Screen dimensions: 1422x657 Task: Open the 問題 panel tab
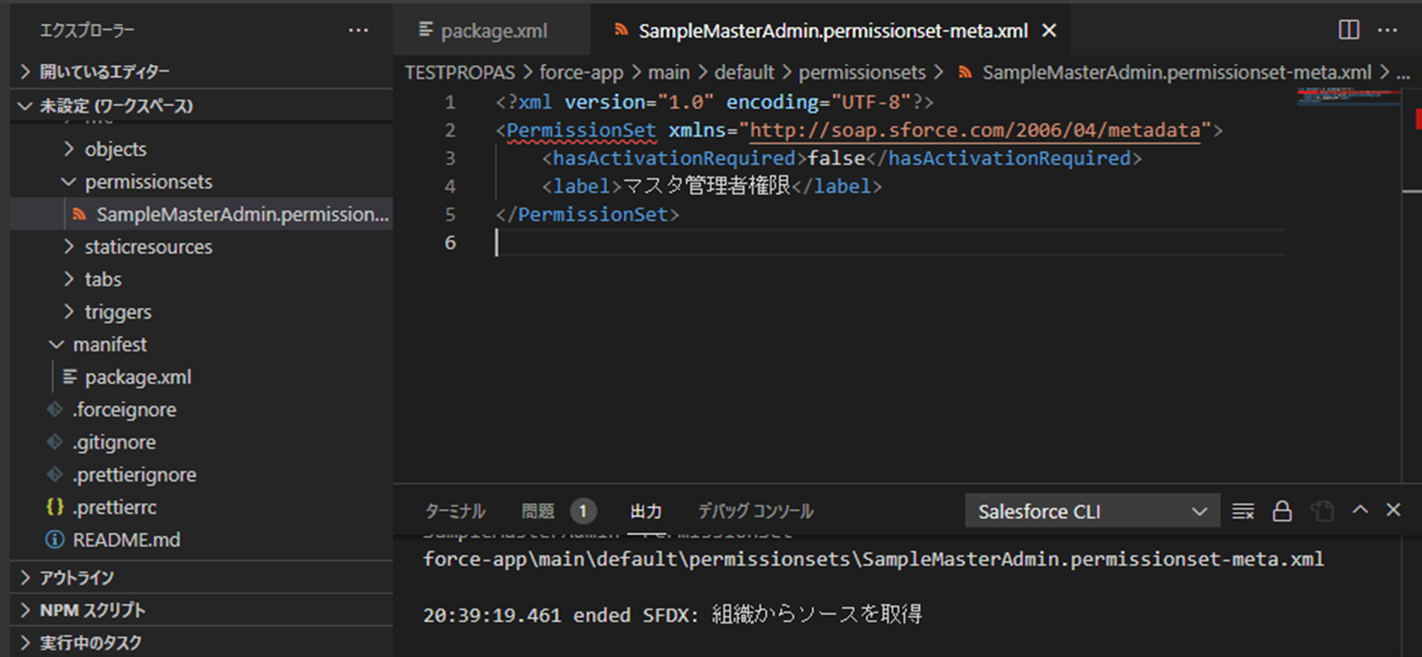(538, 511)
